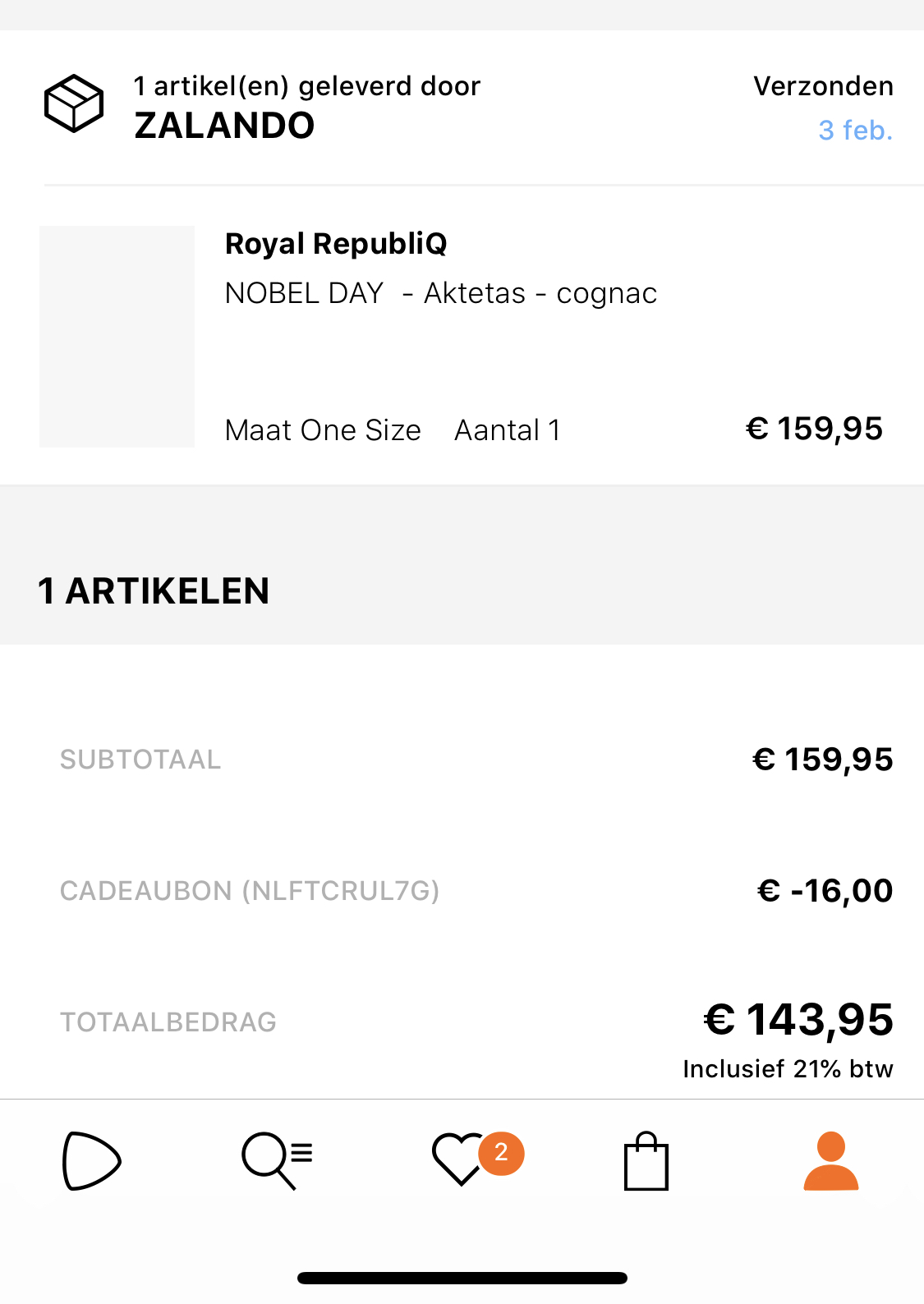Image resolution: width=924 pixels, height=1304 pixels.
Task: Tap the TOTAALBEDRAG amount € 143,95
Action: tap(798, 1019)
